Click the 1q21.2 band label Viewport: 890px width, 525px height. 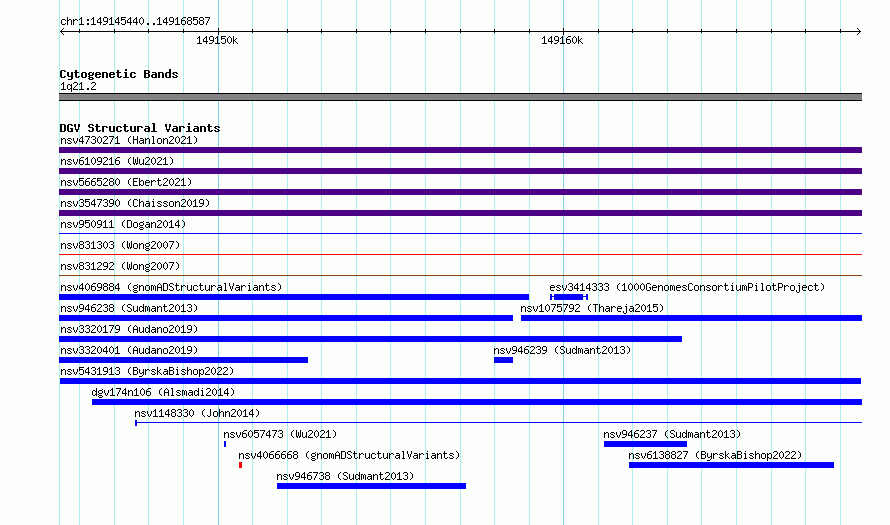[78, 86]
